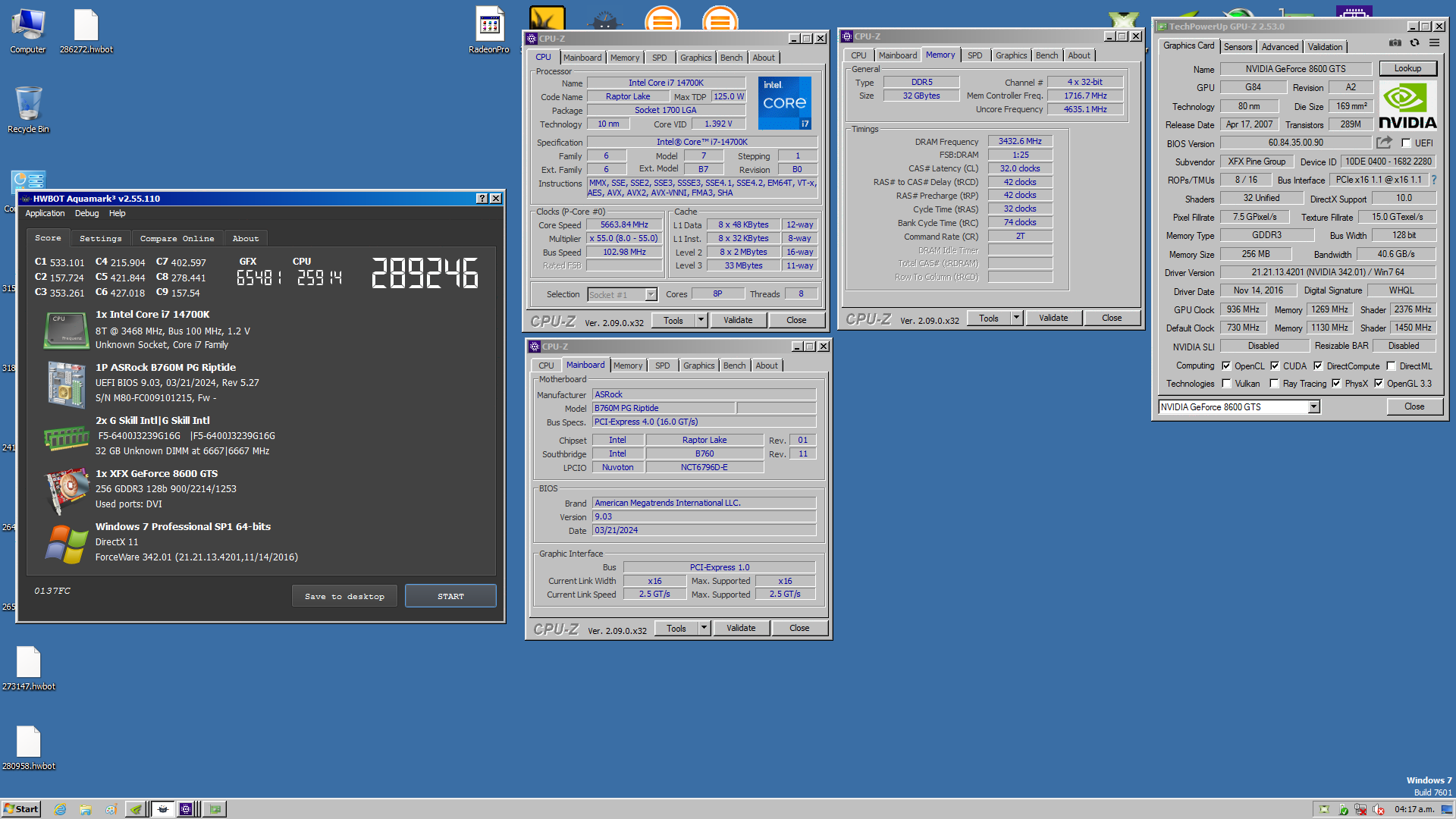The width and height of the screenshot is (1456, 819).
Task: Open Tools dropdown arrow in CPU-Z Memory window
Action: coord(1017,318)
